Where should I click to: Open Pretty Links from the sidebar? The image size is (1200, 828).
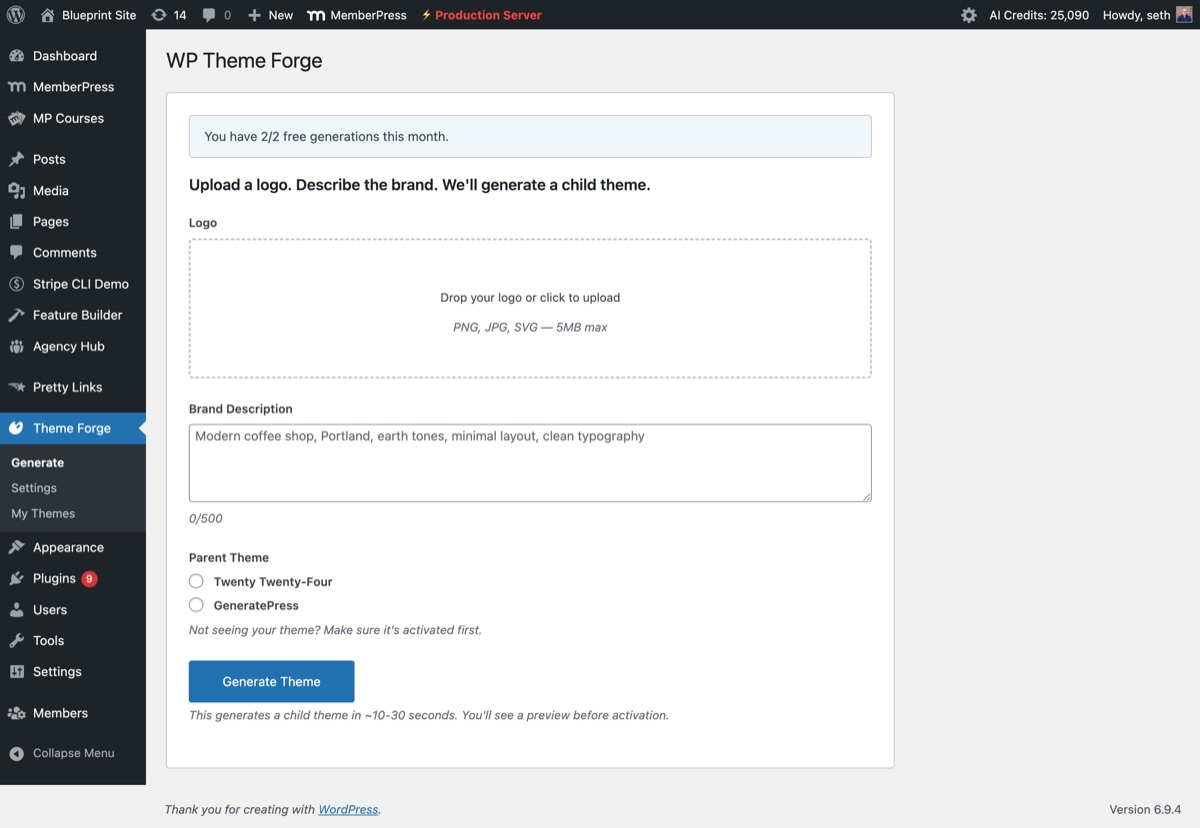[x=67, y=387]
